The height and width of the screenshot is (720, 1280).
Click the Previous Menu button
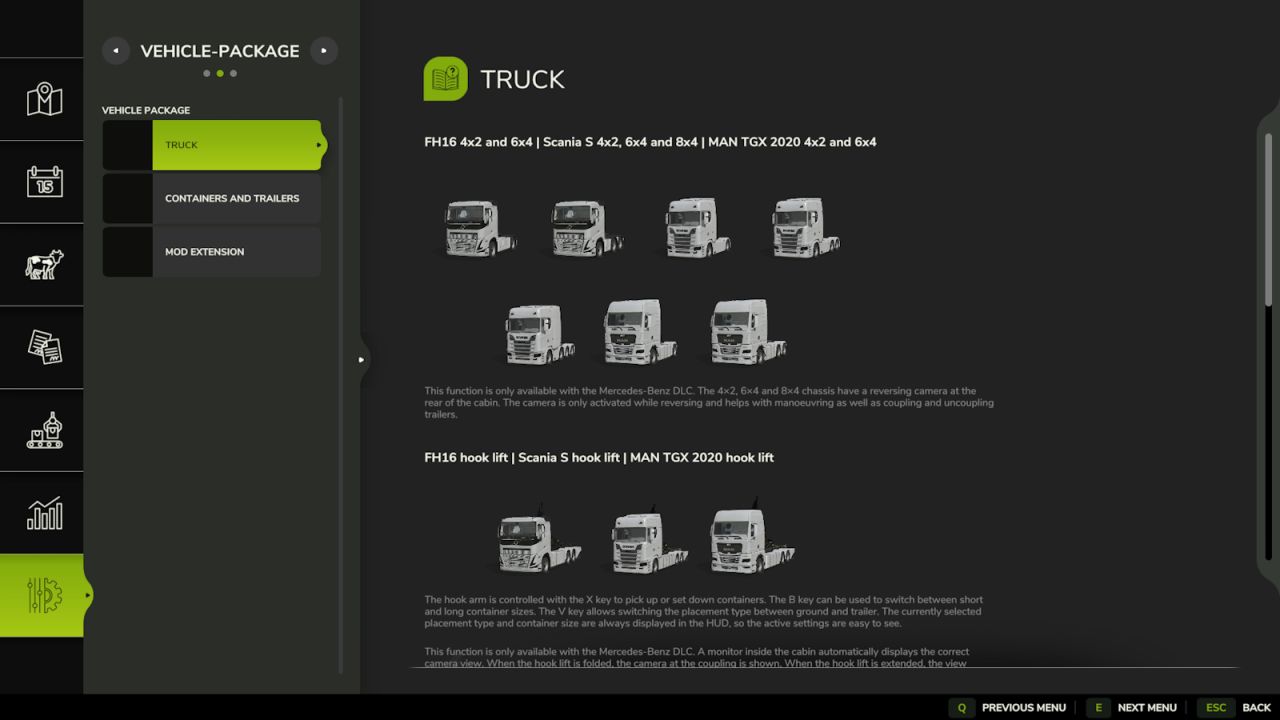[1008, 708]
